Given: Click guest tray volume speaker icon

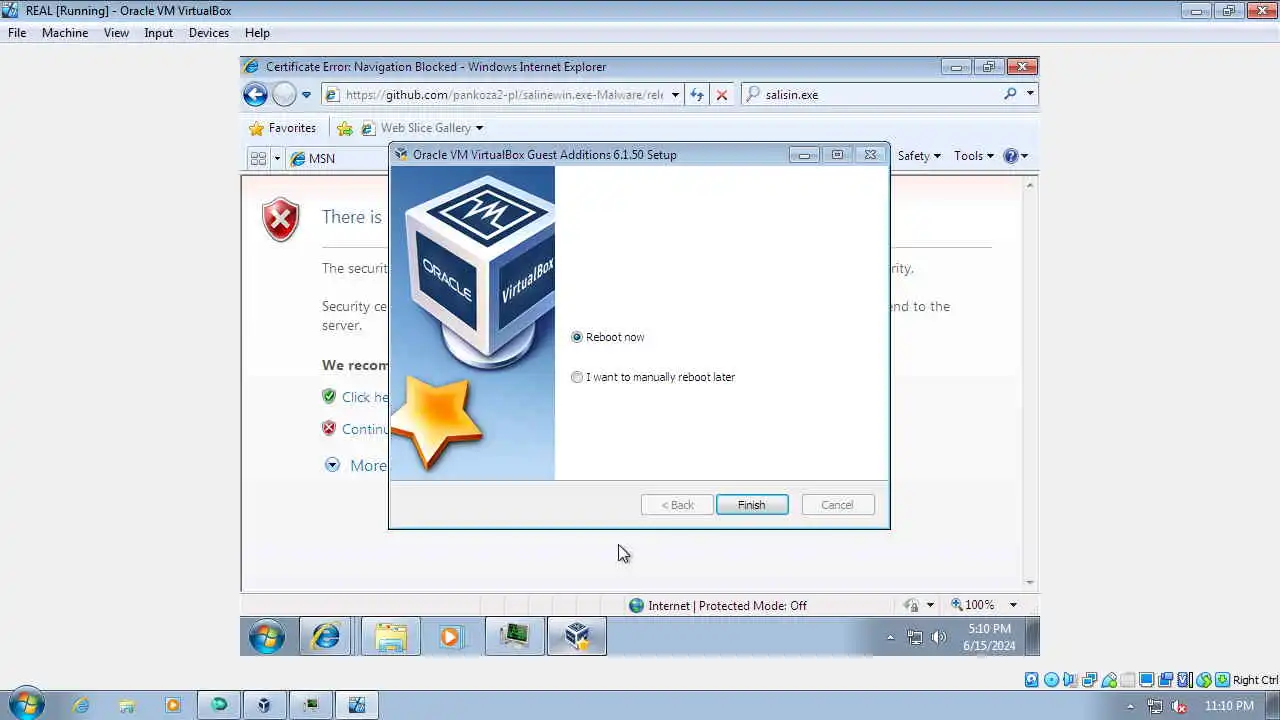Looking at the screenshot, I should [938, 637].
